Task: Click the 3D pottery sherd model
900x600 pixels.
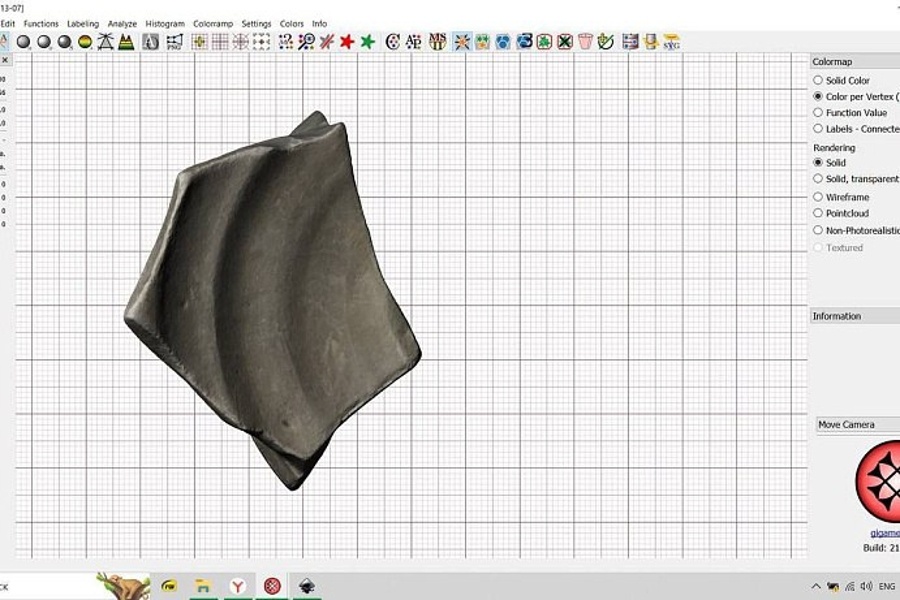Action: tap(273, 299)
